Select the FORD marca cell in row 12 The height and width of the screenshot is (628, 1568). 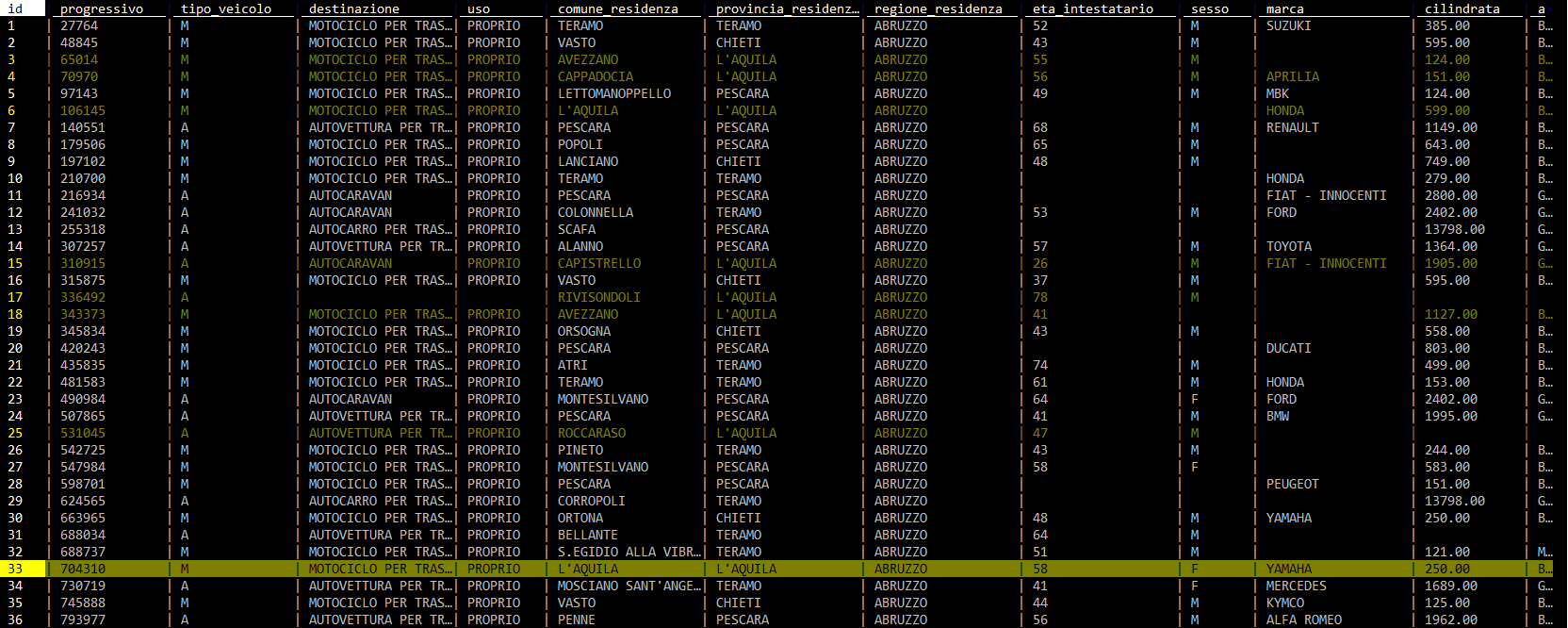point(1282,212)
